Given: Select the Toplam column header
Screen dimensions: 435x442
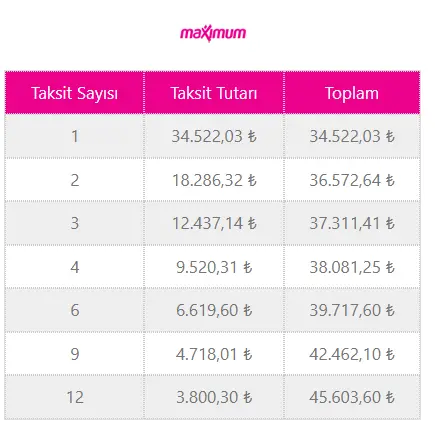Looking at the screenshot, I should pos(352,93).
